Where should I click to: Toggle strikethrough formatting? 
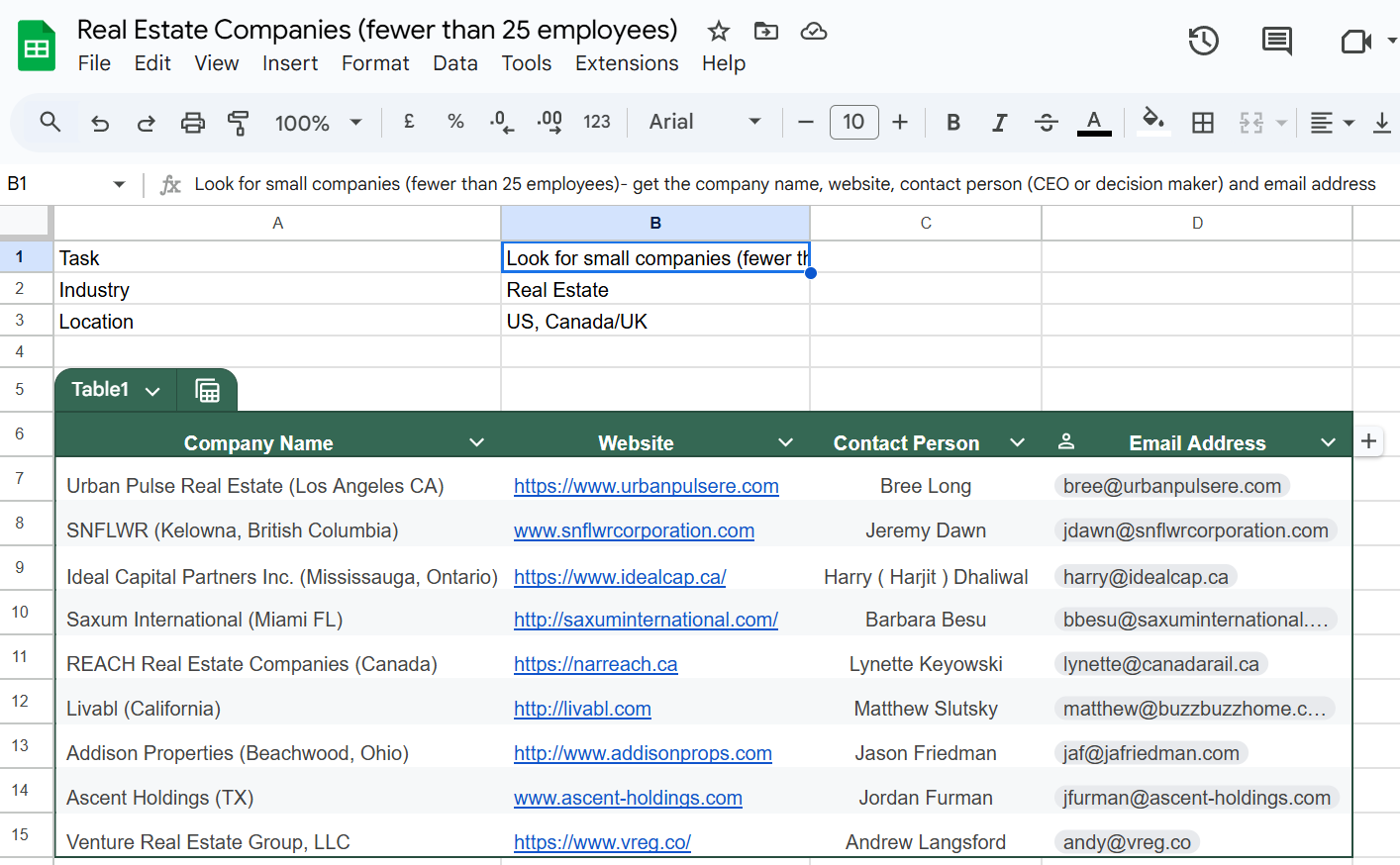tap(1047, 122)
